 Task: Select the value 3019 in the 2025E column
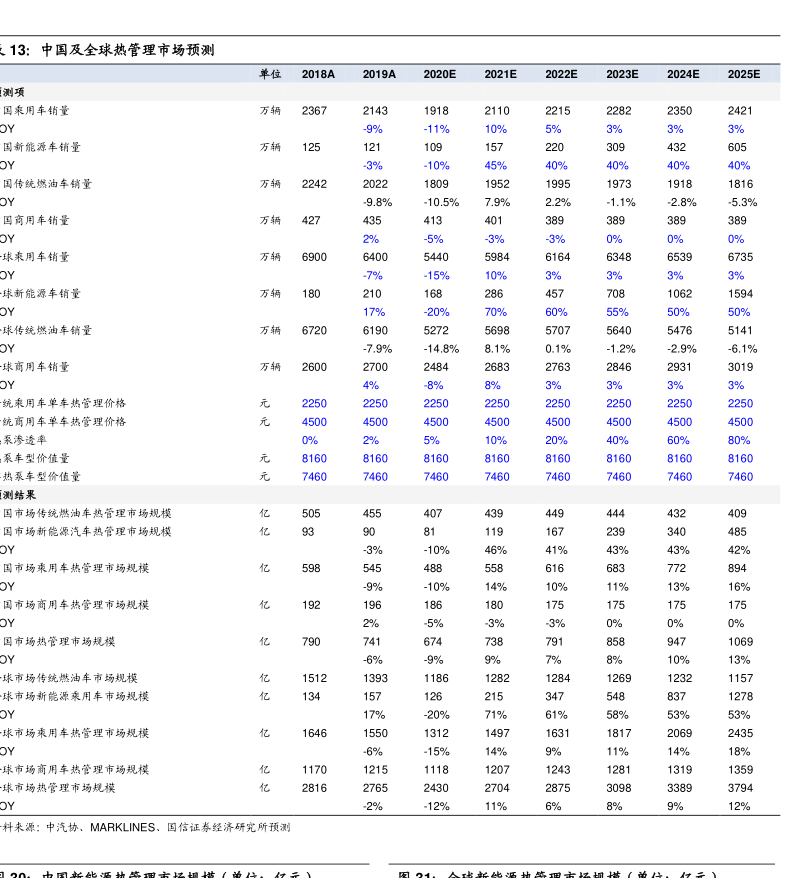point(740,367)
